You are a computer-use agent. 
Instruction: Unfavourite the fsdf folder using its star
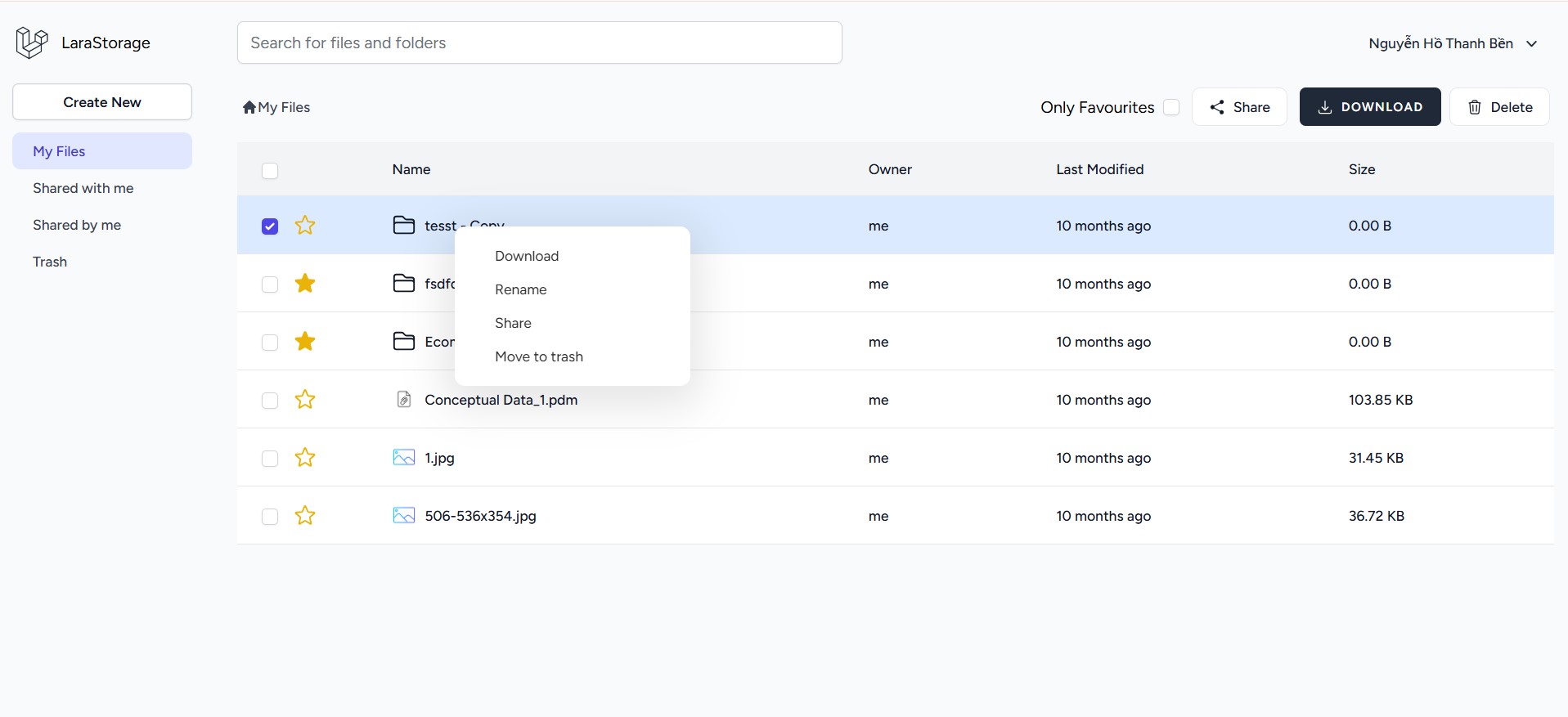click(305, 284)
